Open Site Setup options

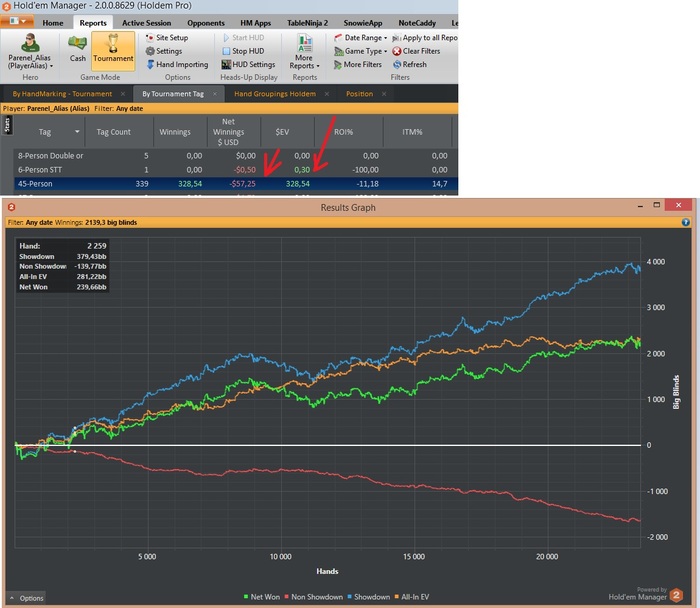coord(167,38)
